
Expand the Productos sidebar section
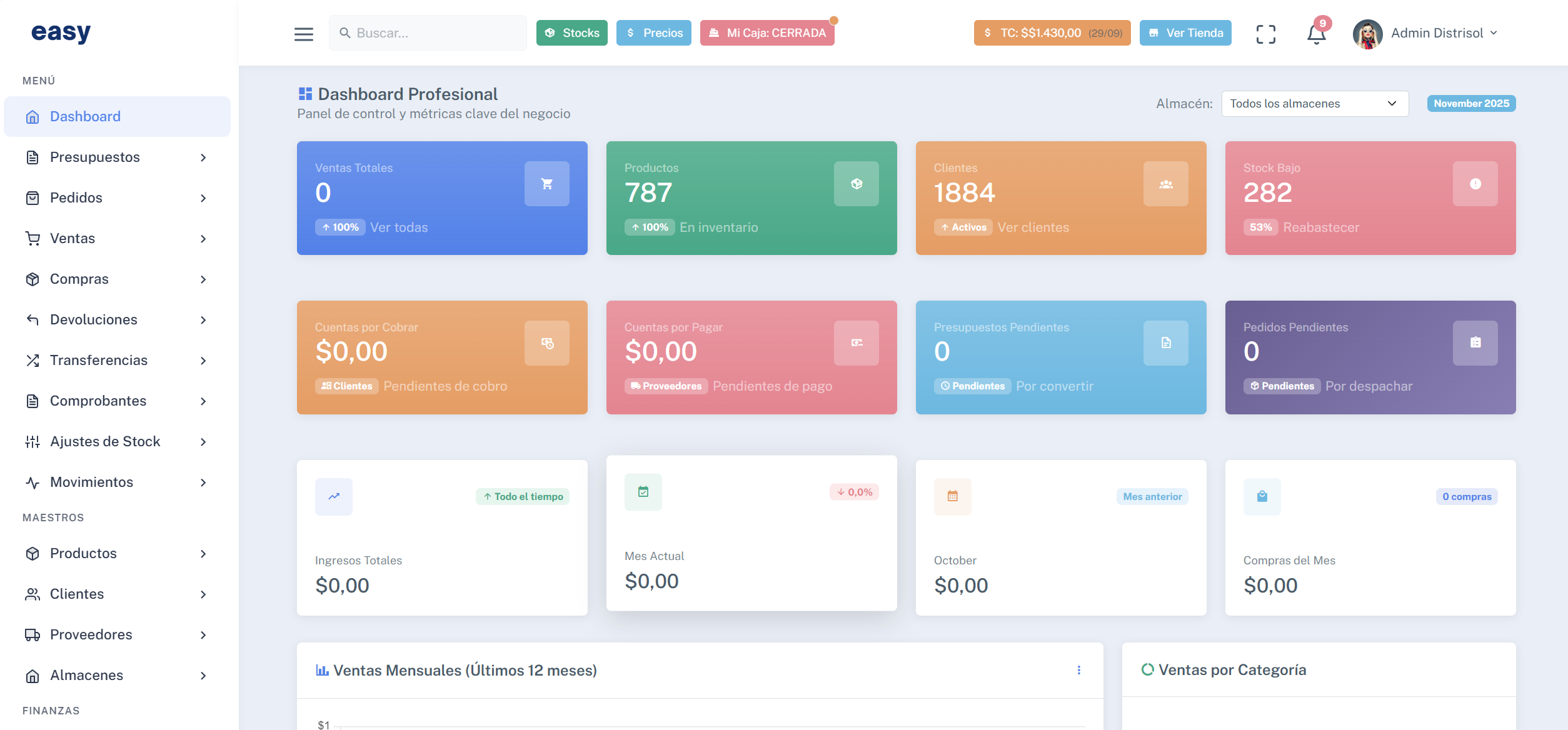tap(83, 553)
